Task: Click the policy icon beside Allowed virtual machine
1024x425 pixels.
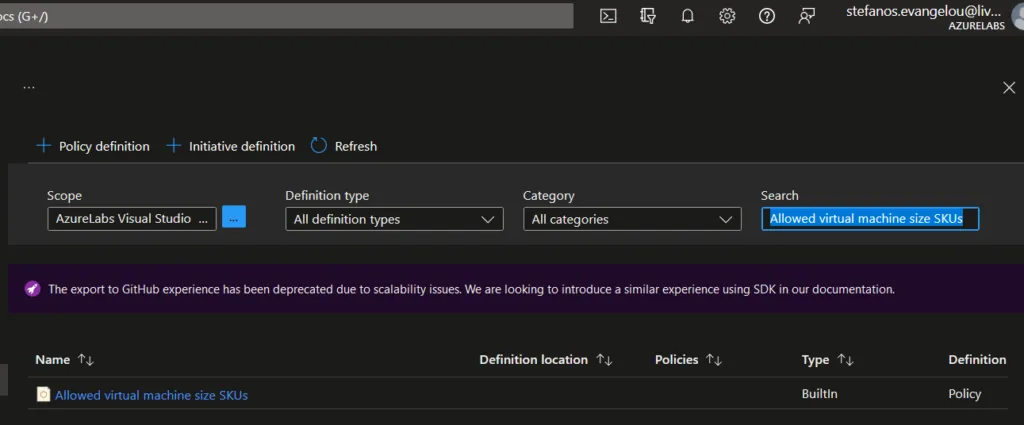Action: (x=43, y=394)
